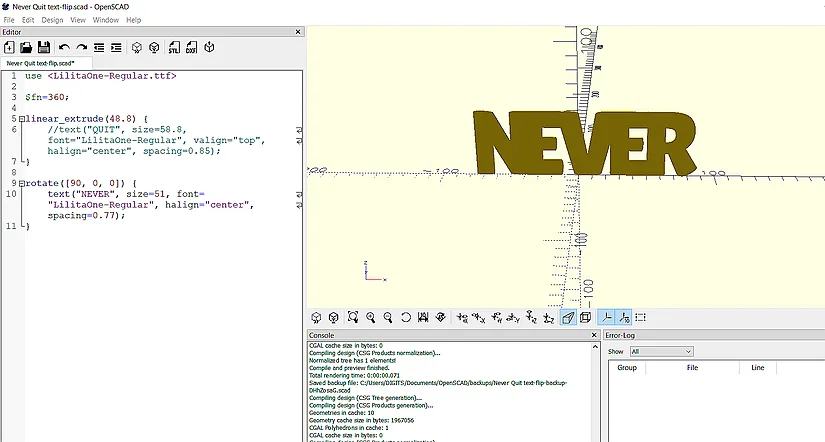The image size is (825, 442).
Task: Fit the model with View All
Action: [353, 317]
